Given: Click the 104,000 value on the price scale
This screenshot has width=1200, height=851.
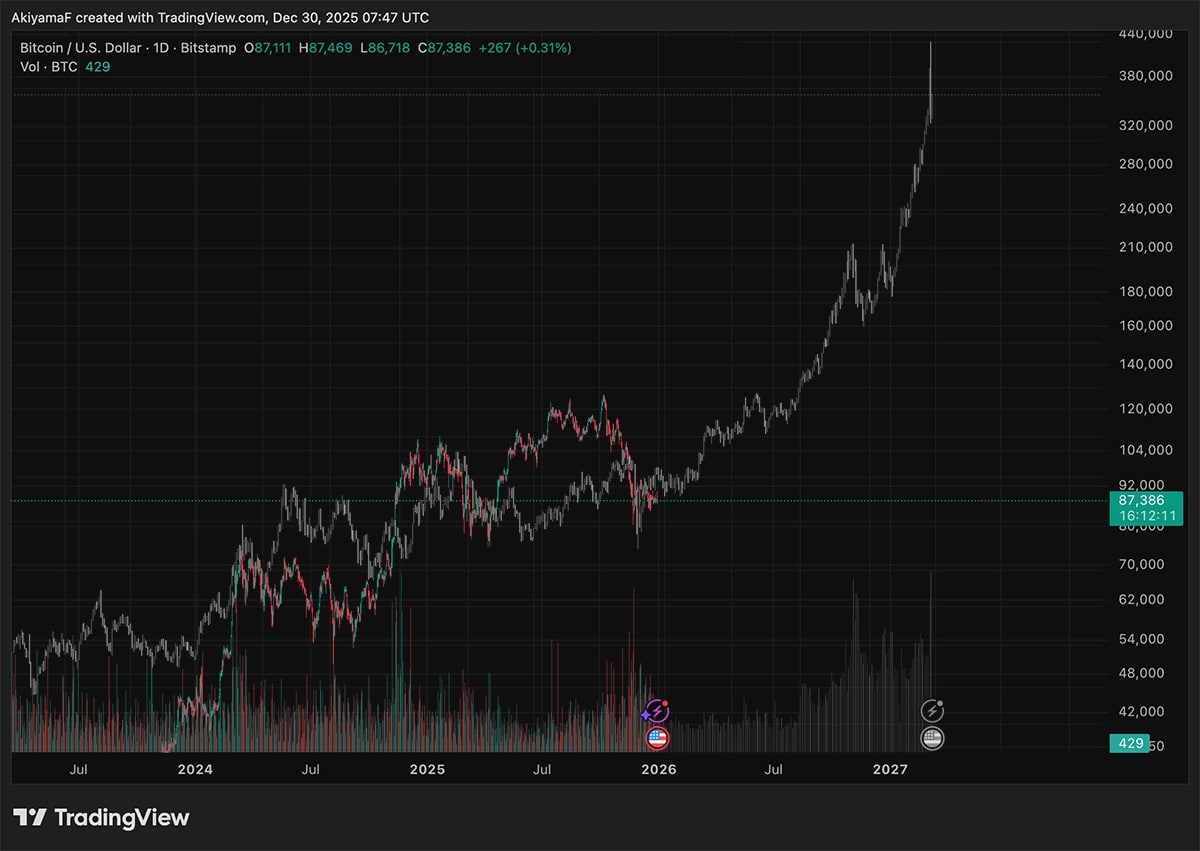Looking at the screenshot, I should coord(1145,449).
